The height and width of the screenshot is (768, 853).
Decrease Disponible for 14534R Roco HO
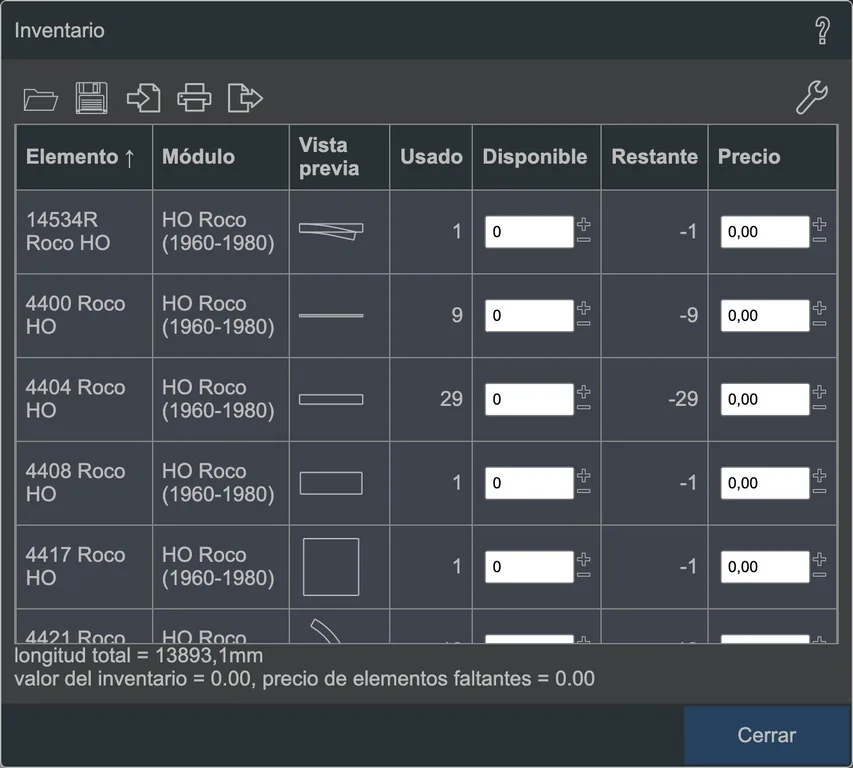click(x=584, y=240)
